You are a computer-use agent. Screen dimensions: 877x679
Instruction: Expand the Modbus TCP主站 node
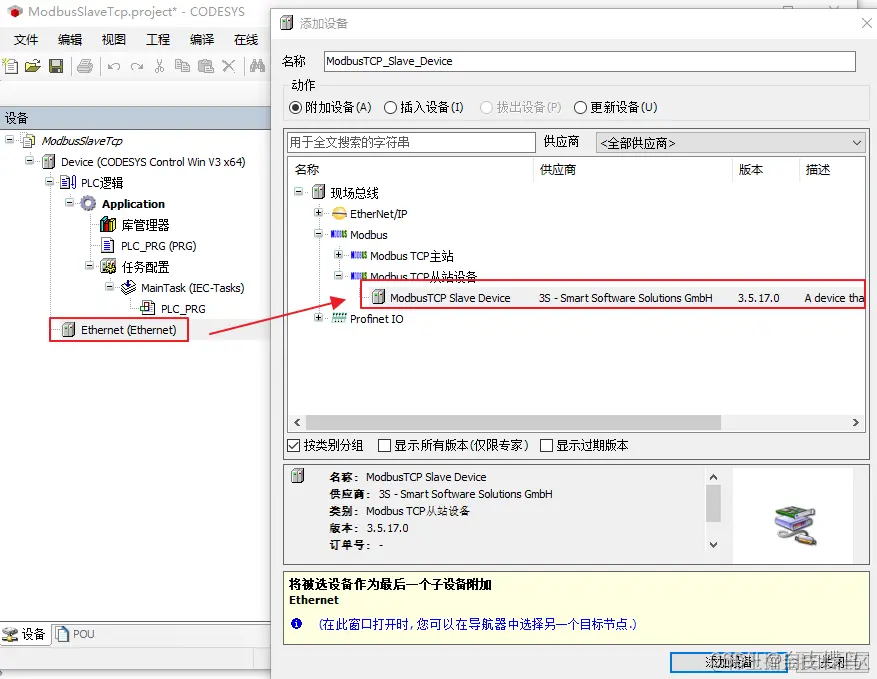point(338,254)
